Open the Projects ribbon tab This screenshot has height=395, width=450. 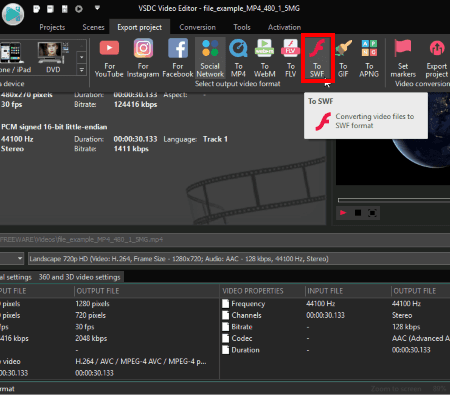pyautogui.click(x=52, y=27)
